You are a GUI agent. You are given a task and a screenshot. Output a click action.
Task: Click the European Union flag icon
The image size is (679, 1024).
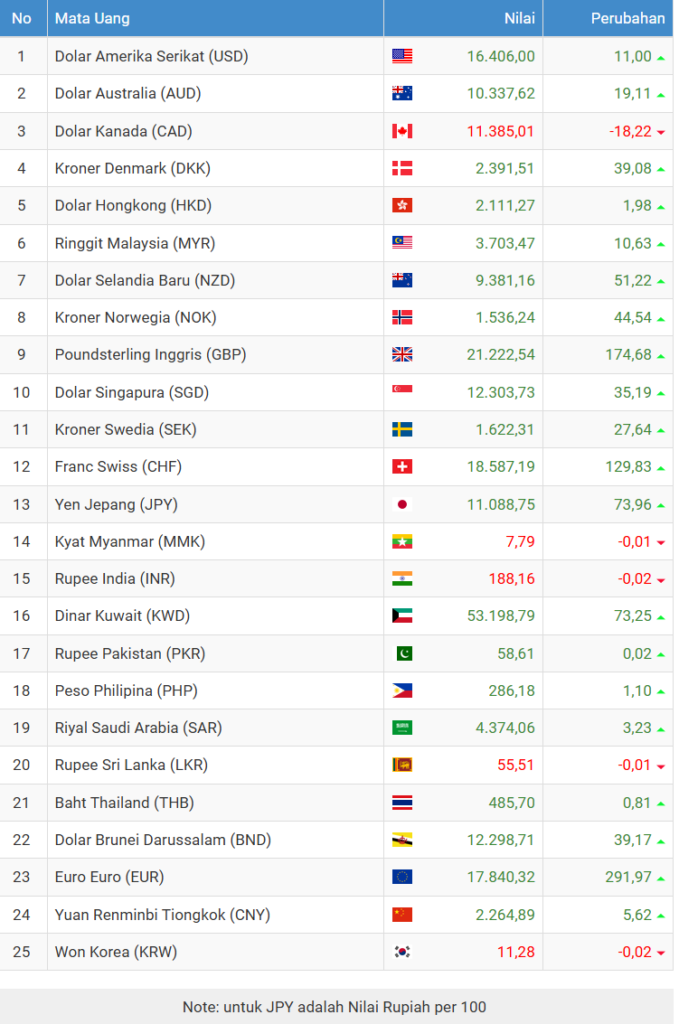(402, 877)
